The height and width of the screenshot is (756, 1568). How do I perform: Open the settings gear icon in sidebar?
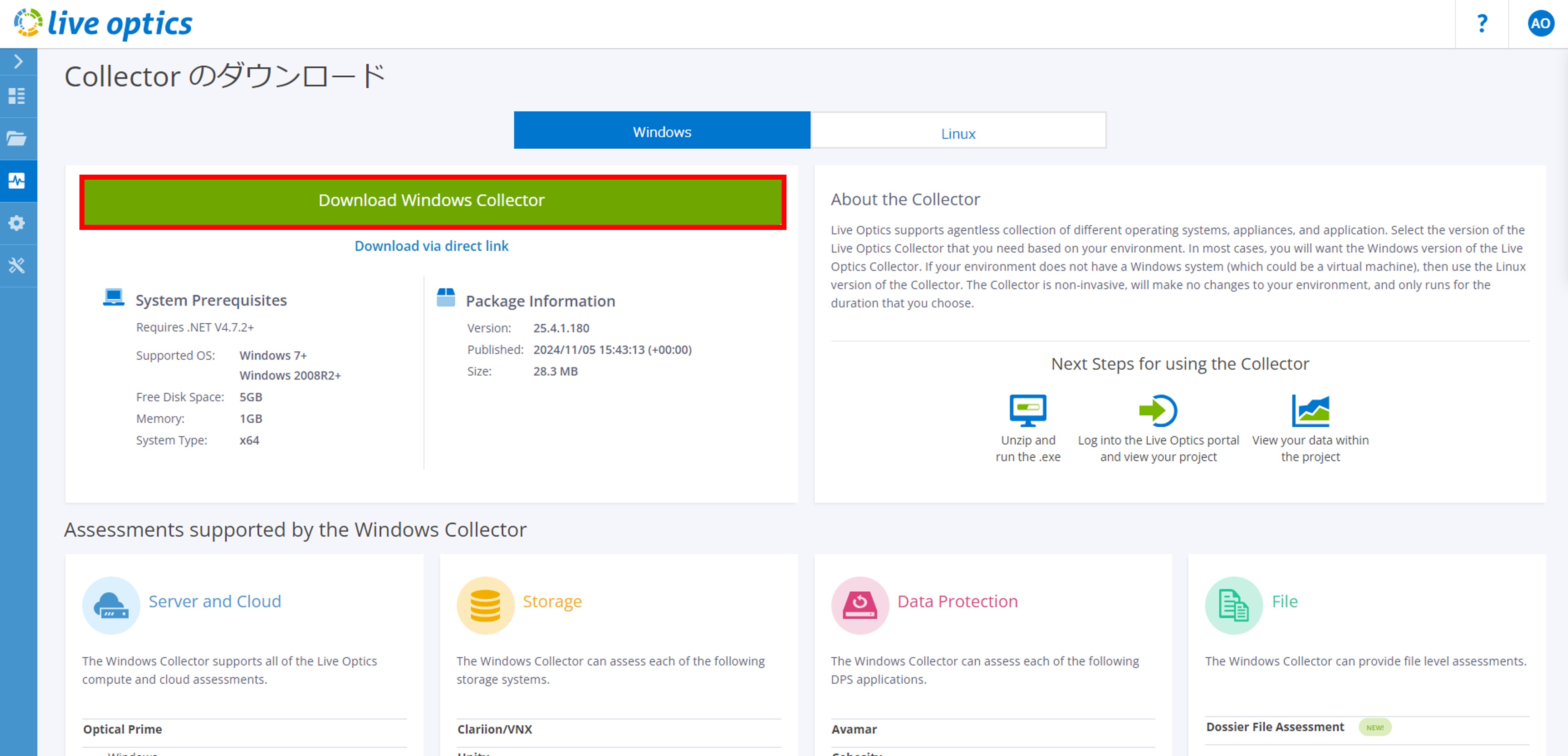tap(17, 223)
